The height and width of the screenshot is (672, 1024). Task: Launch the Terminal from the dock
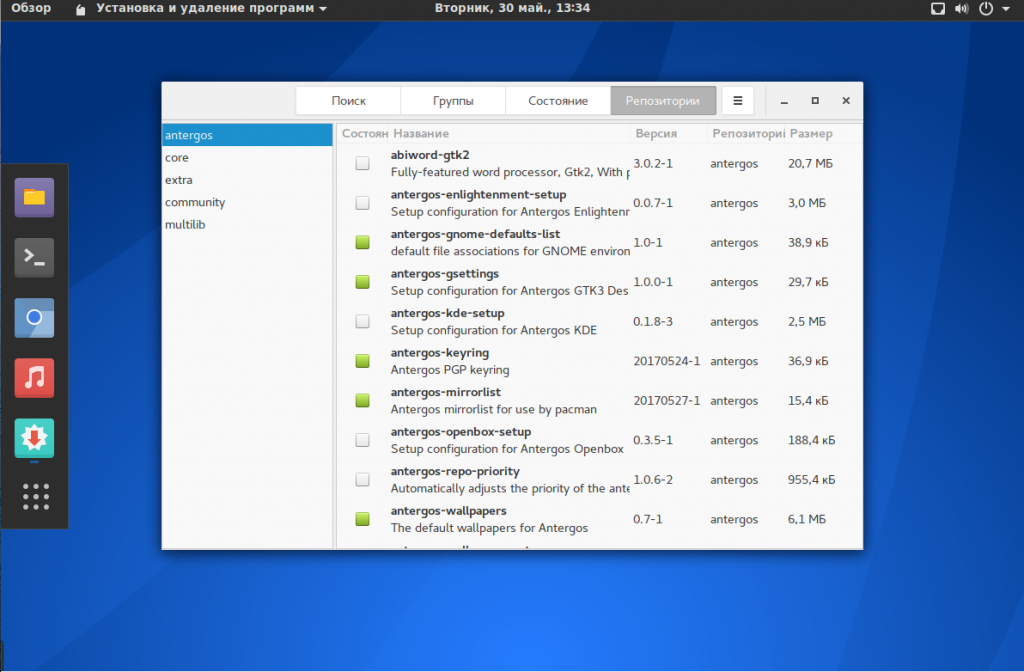click(34, 257)
